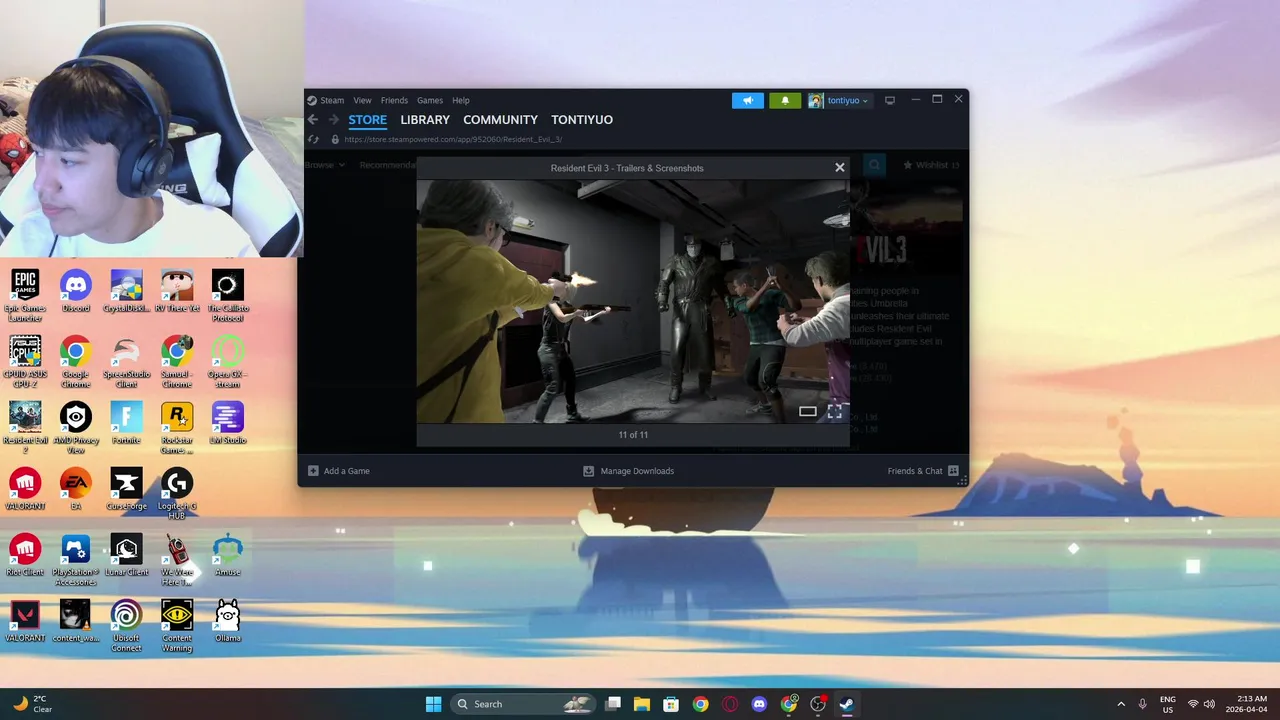1280x720 pixels.
Task: Select the CurseForge desktop icon
Action: pyautogui.click(x=127, y=489)
